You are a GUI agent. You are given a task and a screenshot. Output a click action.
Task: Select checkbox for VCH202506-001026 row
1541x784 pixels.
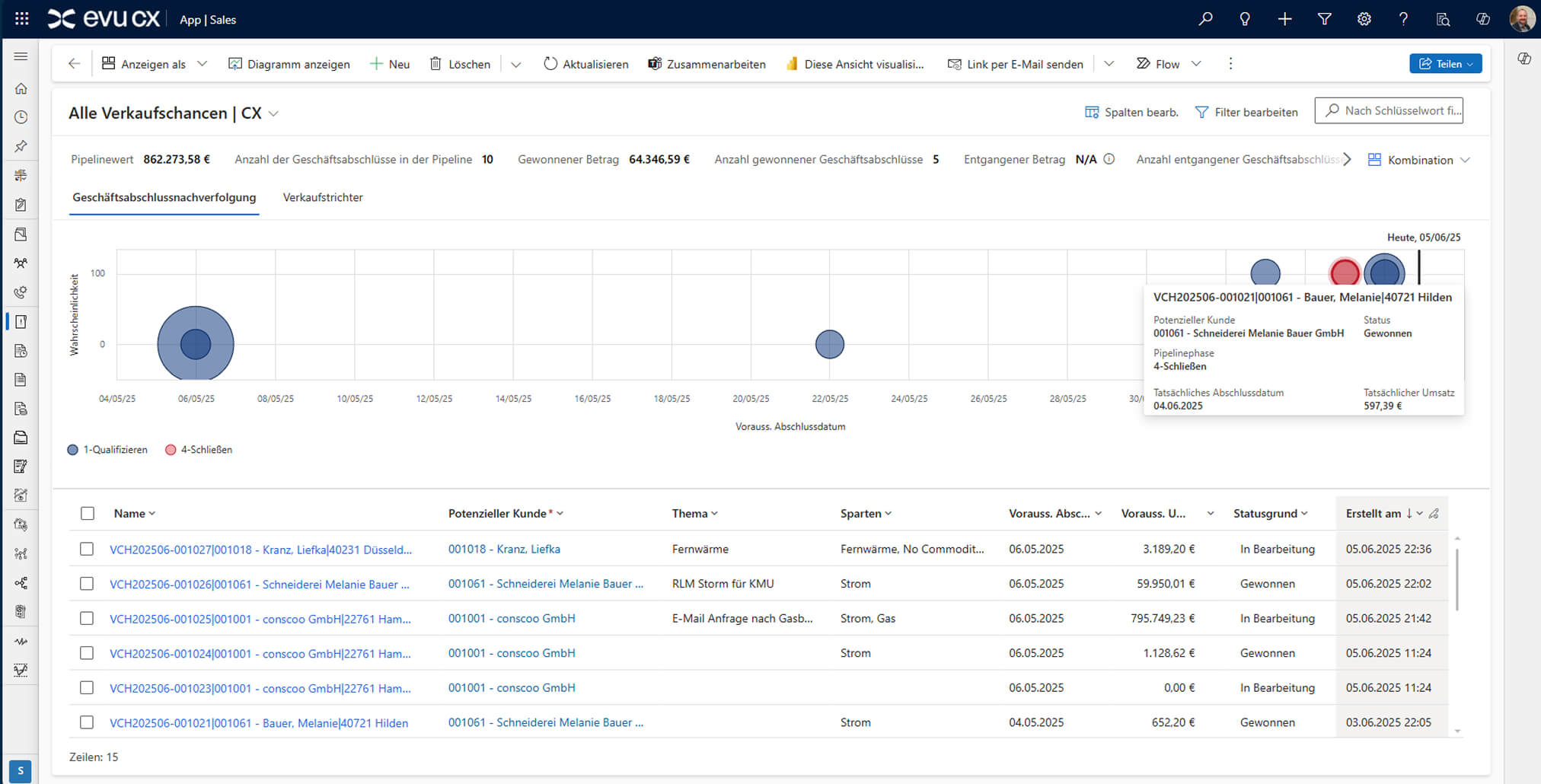click(87, 584)
